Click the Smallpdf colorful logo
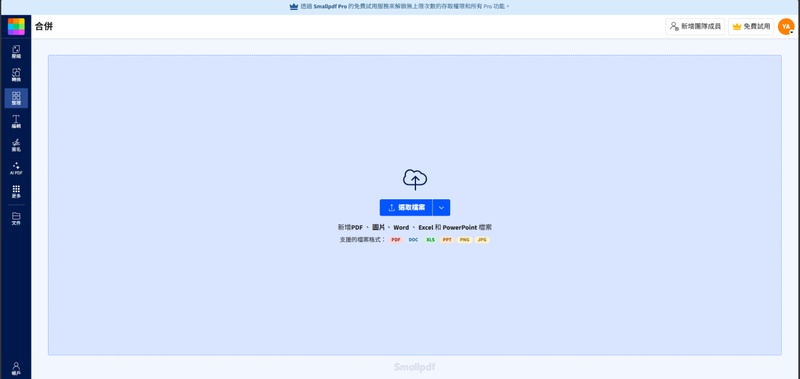Screen dimensions: 800x379 coord(16,27)
